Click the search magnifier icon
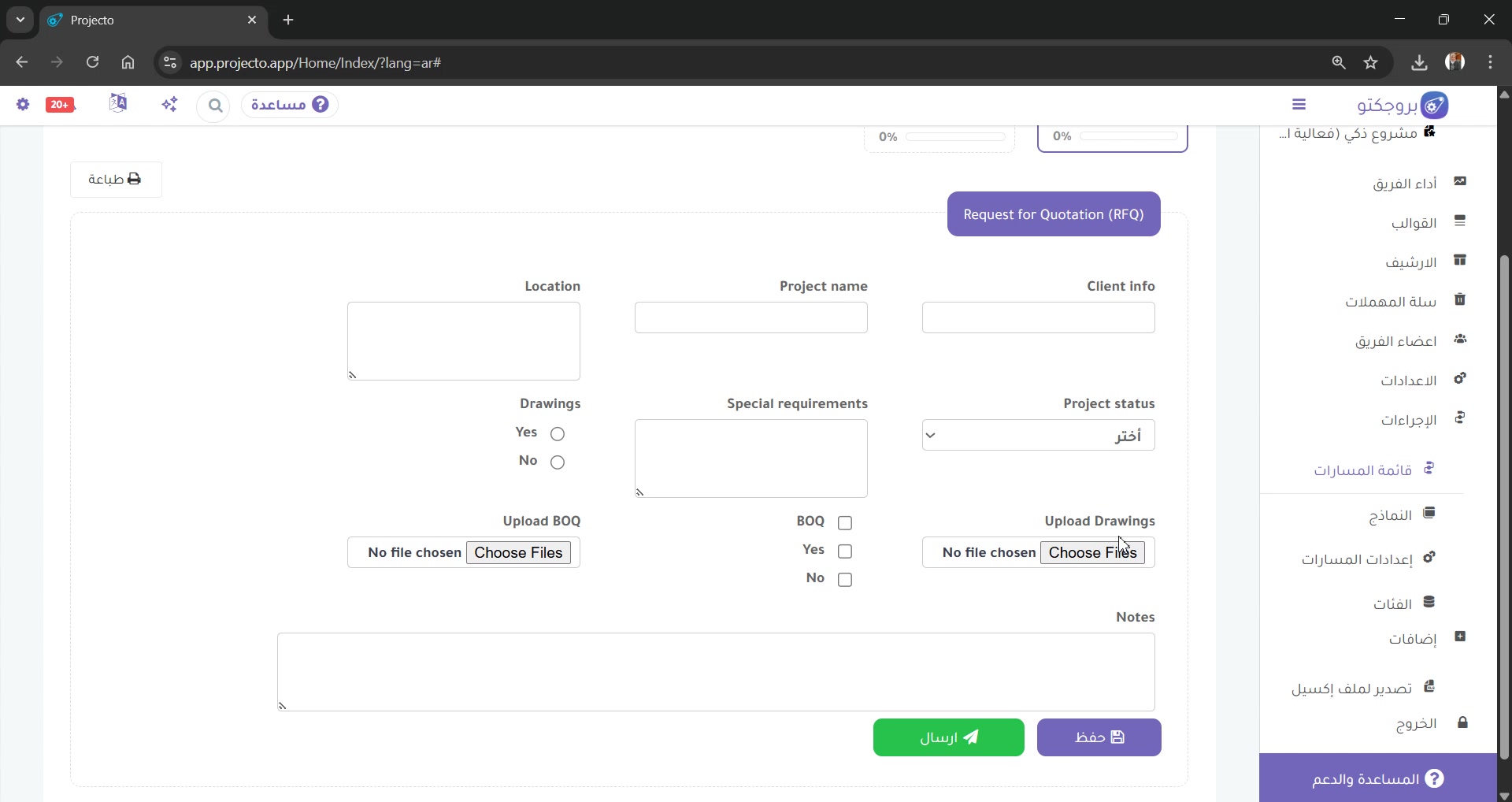Image resolution: width=1512 pixels, height=802 pixels. click(214, 105)
